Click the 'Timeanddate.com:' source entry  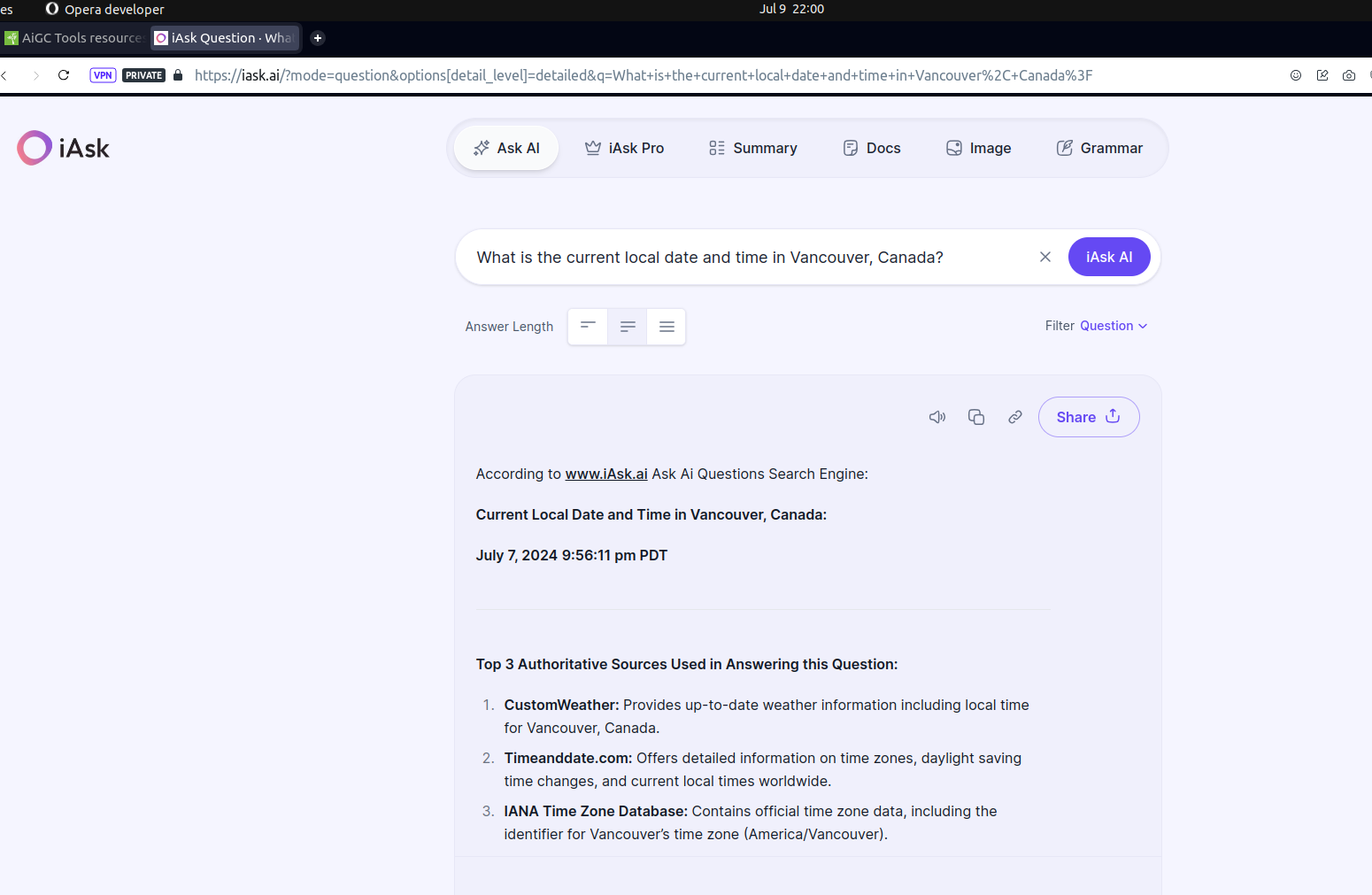pyautogui.click(x=568, y=758)
